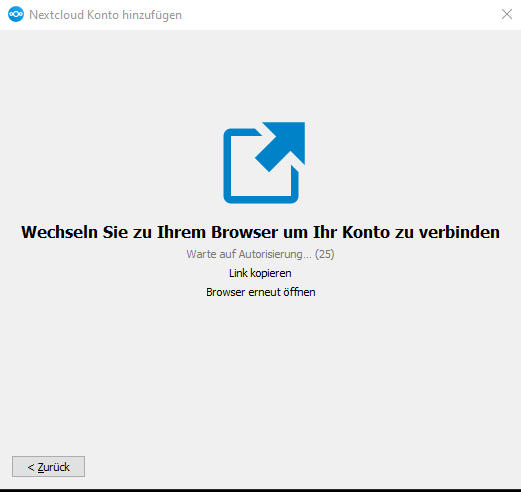Screen dimensions: 521x492
Task: Click the Nextcloud logo in title bar
Action: click(16, 14)
